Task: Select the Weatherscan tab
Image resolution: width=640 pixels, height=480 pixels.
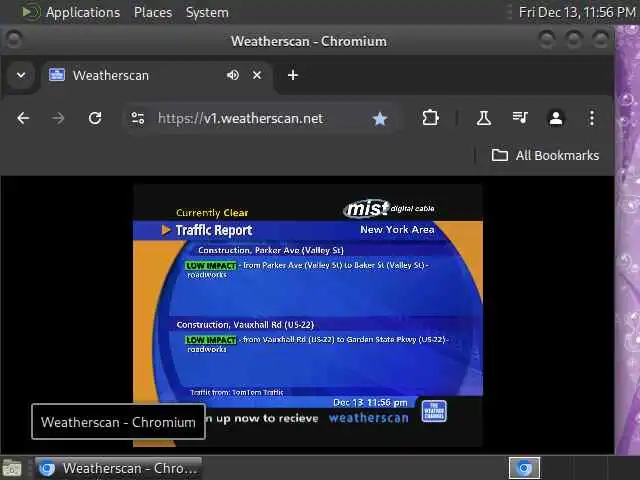Action: (157, 76)
